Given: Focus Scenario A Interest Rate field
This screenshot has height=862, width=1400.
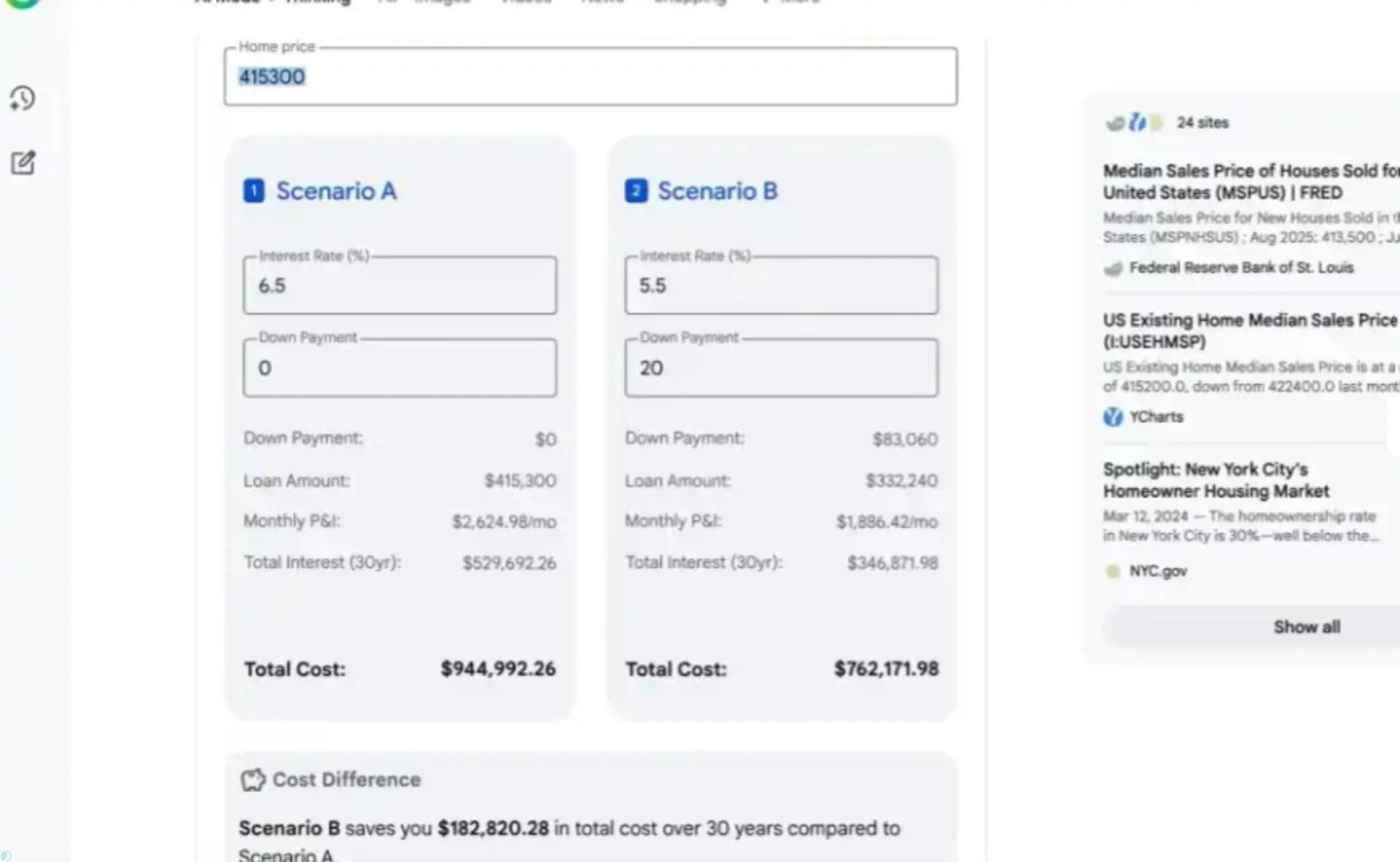Looking at the screenshot, I should (400, 286).
